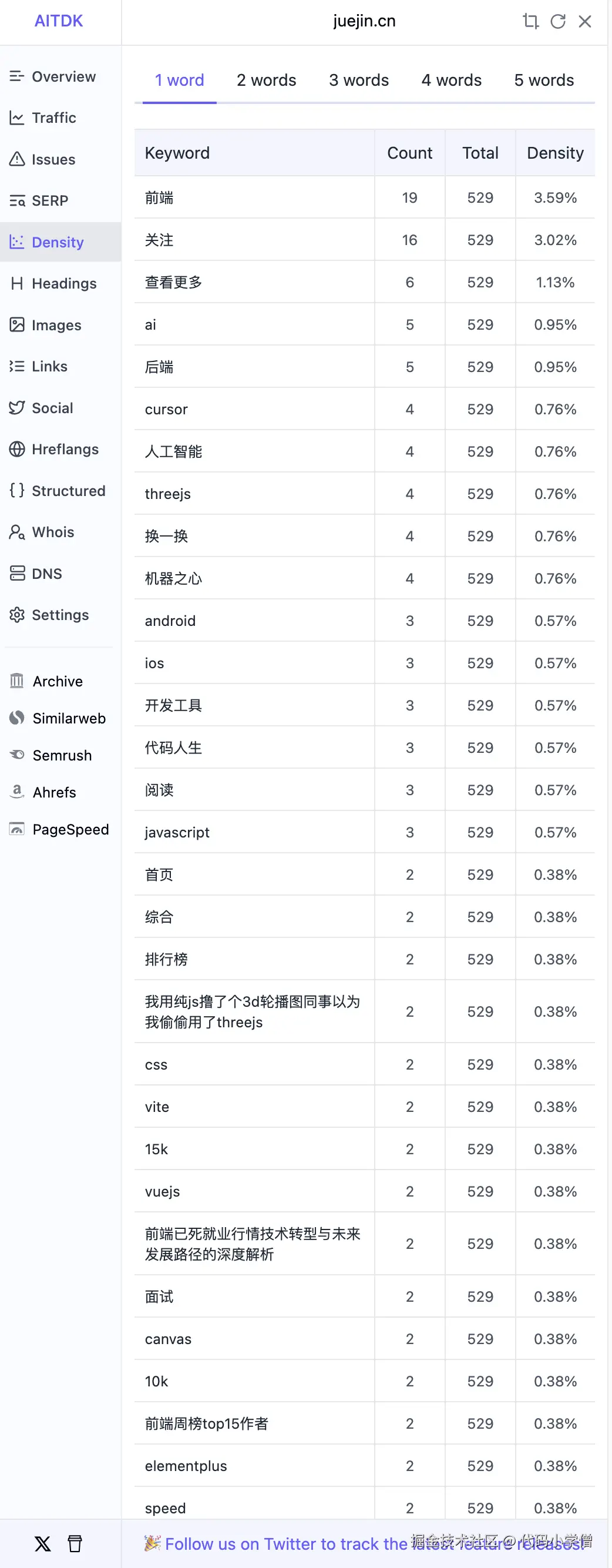
Task: Click the Images sidebar icon
Action: 17,325
